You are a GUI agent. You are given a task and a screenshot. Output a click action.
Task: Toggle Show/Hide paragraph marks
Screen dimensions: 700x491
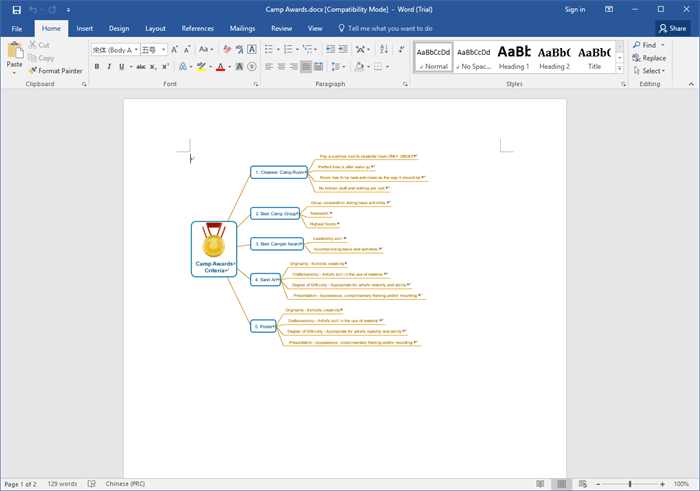401,50
